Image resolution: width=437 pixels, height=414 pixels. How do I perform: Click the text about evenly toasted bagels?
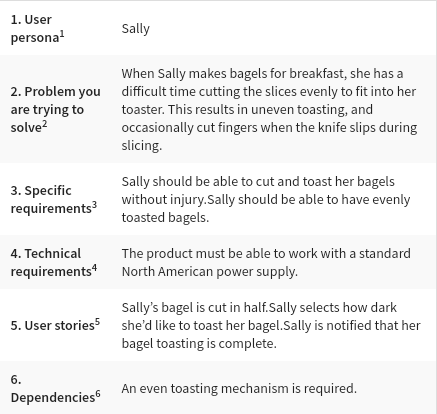266,208
